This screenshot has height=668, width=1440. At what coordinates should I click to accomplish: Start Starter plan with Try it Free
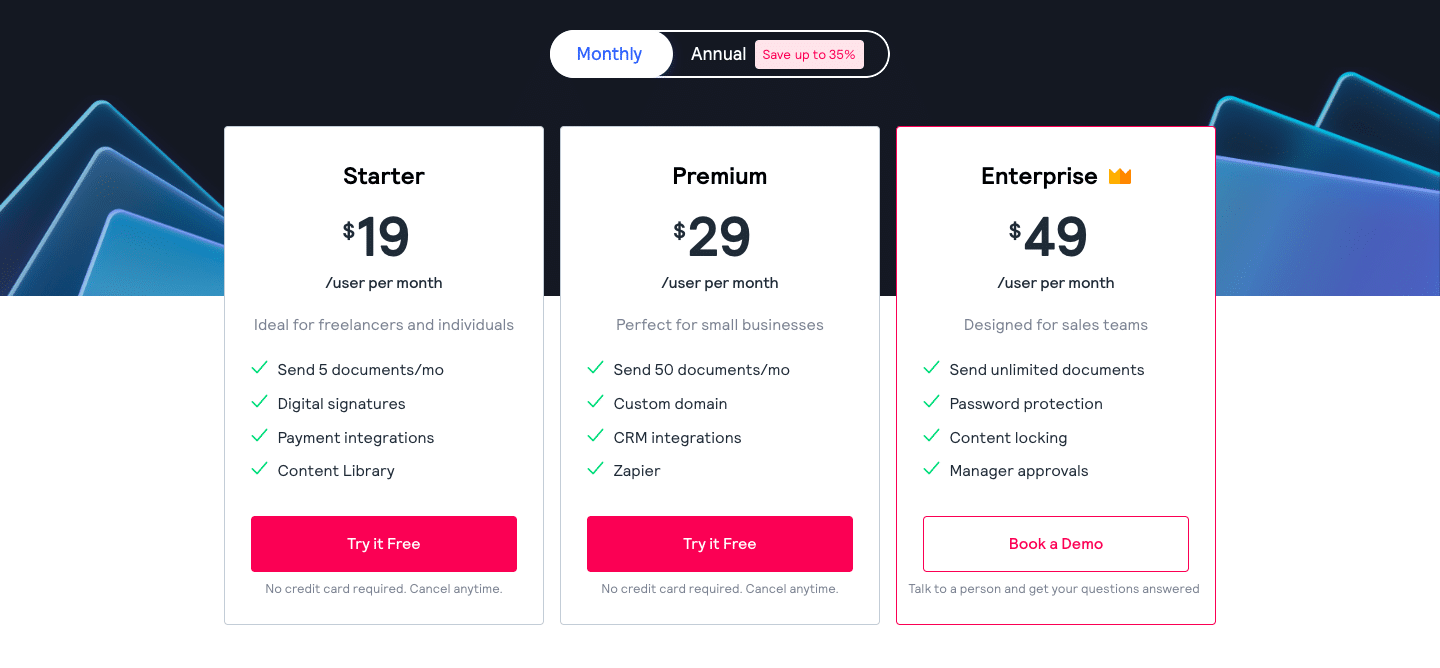[384, 544]
